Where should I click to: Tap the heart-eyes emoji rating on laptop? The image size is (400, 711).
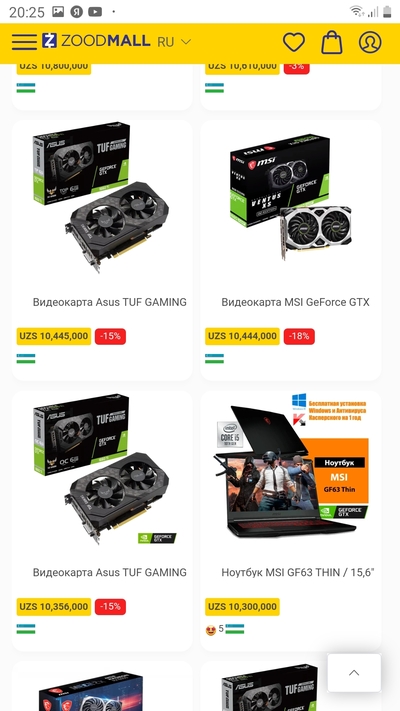coord(210,630)
